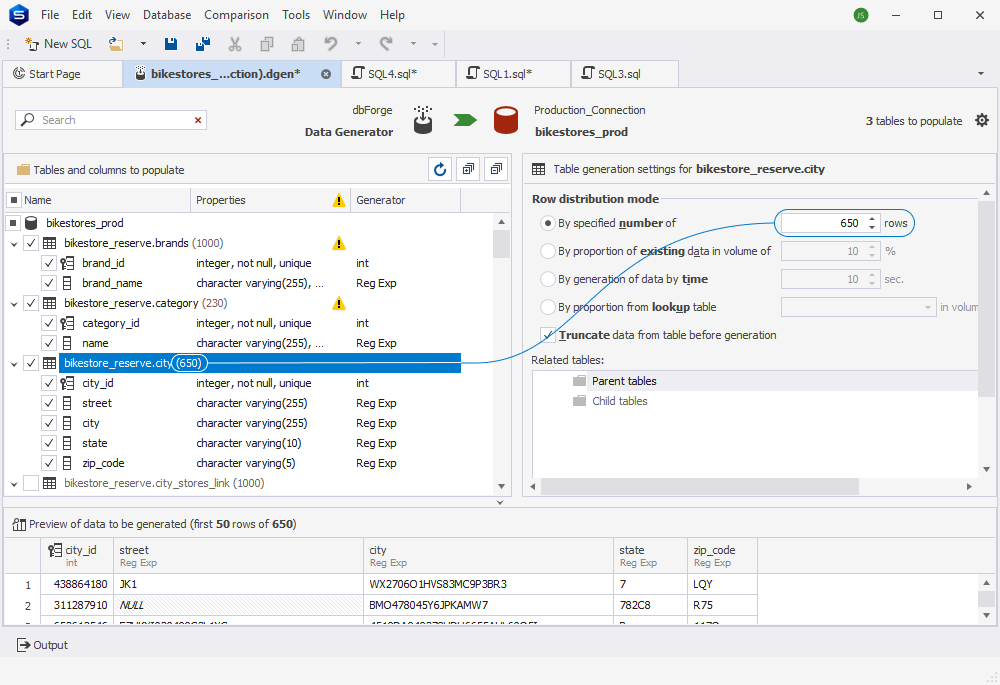This screenshot has width=1000, height=685.
Task: Click the Save icon in the toolbar
Action: [170, 44]
